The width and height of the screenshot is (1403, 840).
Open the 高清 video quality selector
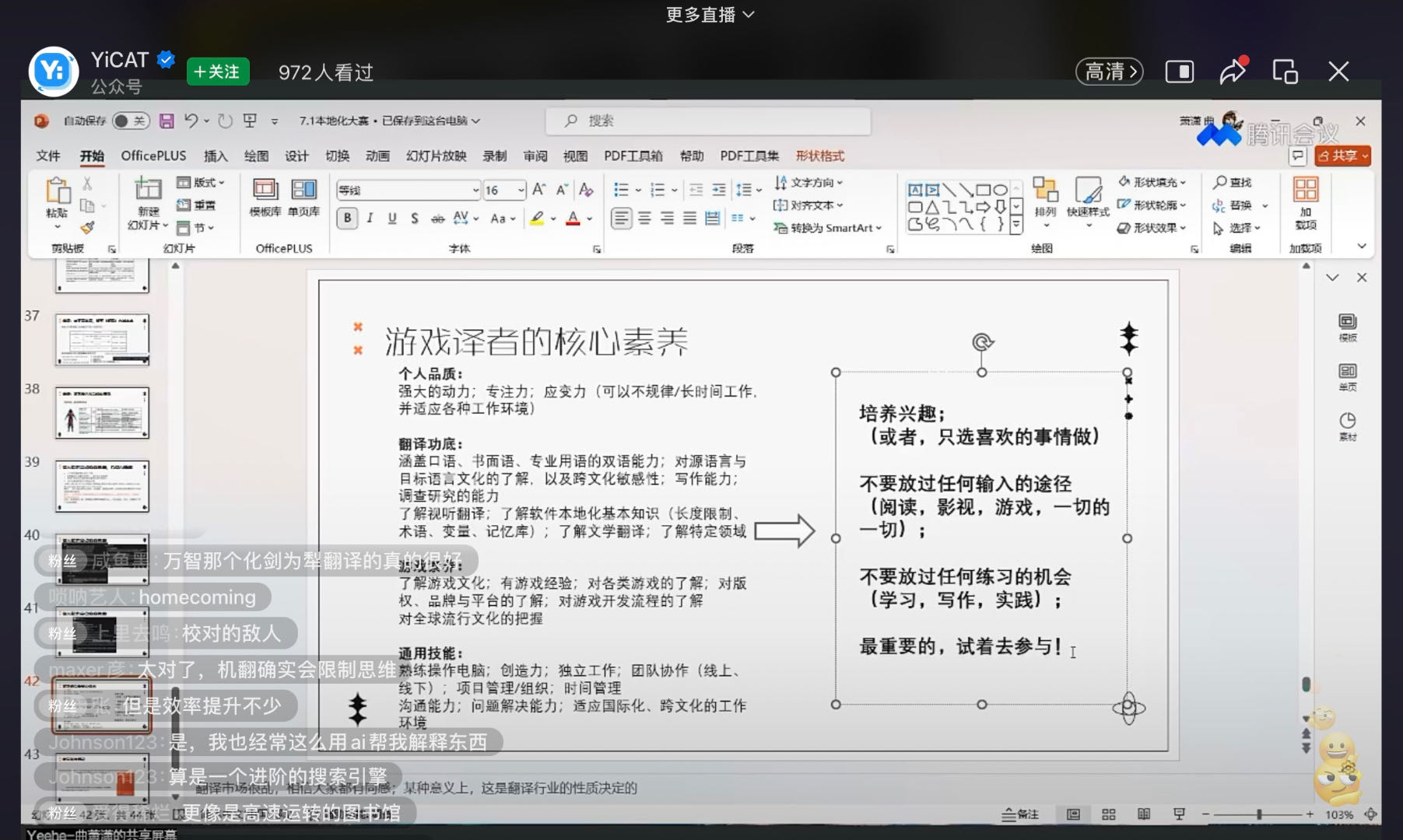tap(1109, 72)
